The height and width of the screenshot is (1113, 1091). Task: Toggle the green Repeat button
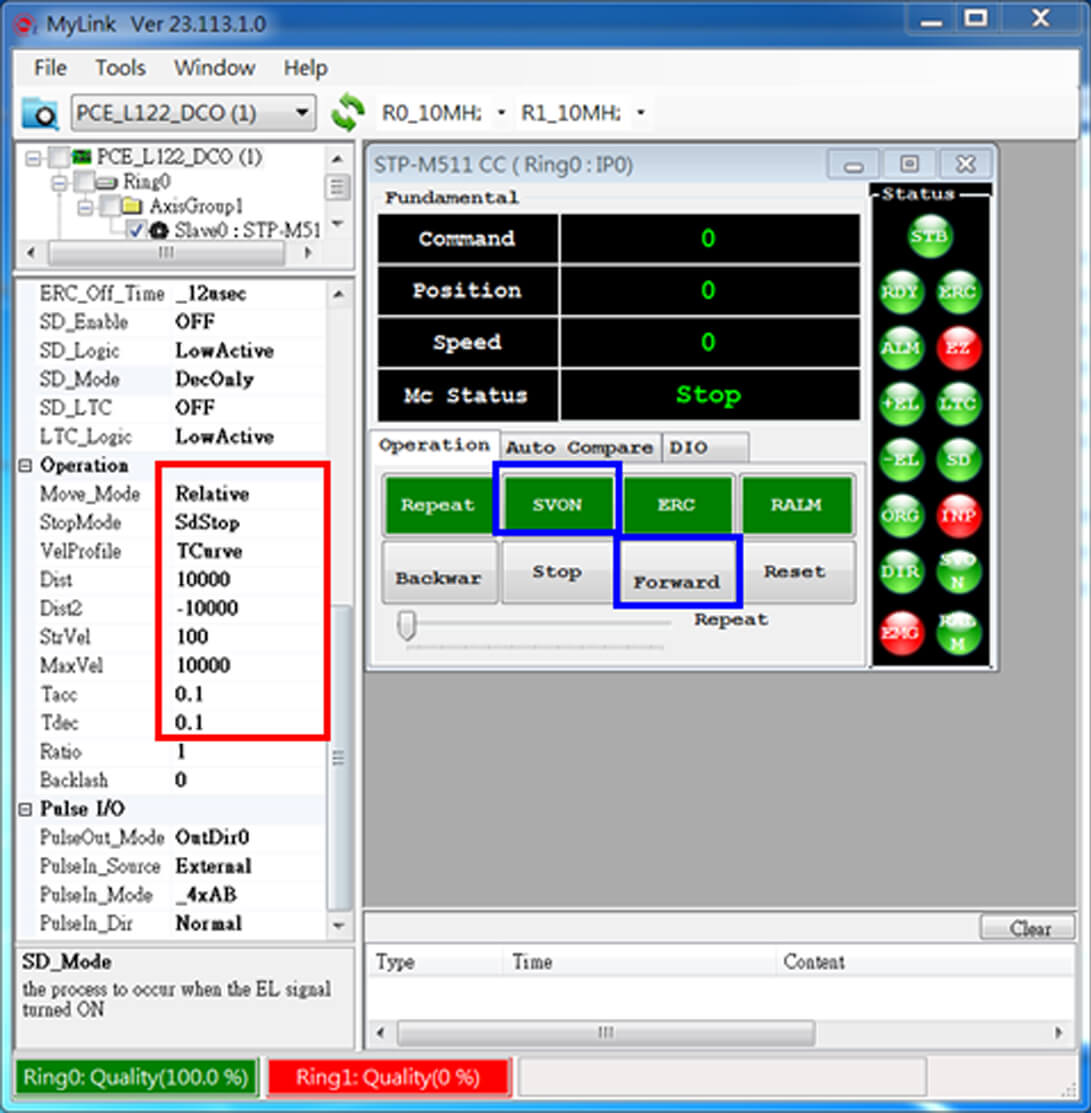[x=438, y=505]
